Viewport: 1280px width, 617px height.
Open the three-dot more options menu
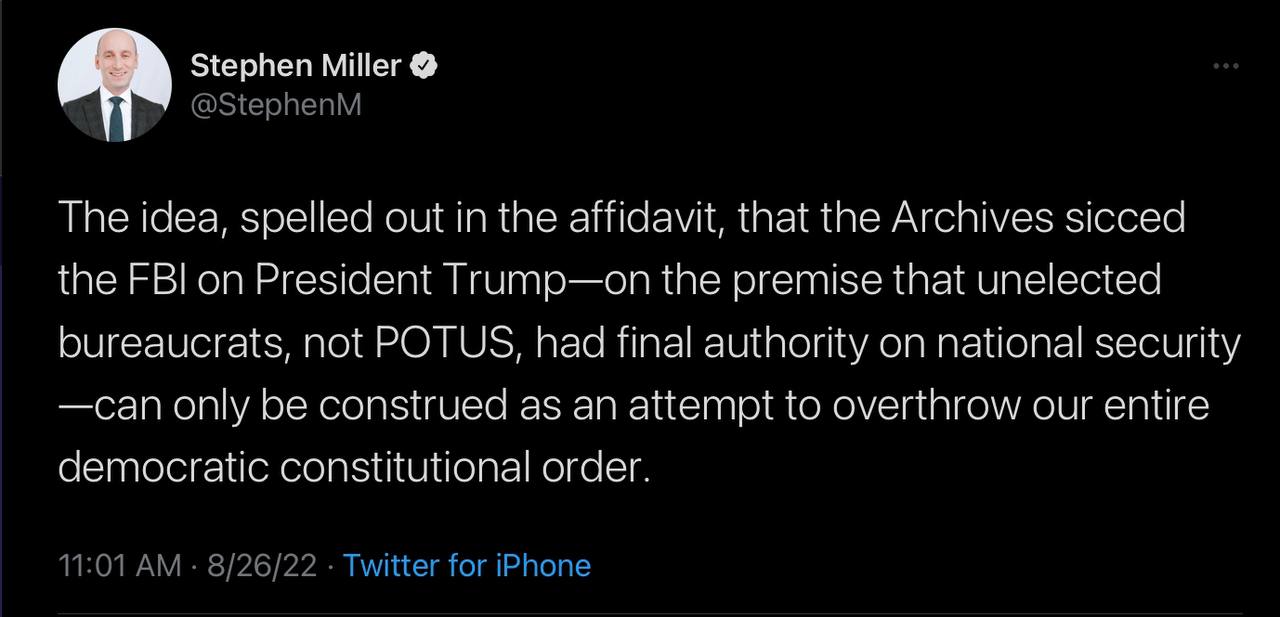pyautogui.click(x=1225, y=67)
